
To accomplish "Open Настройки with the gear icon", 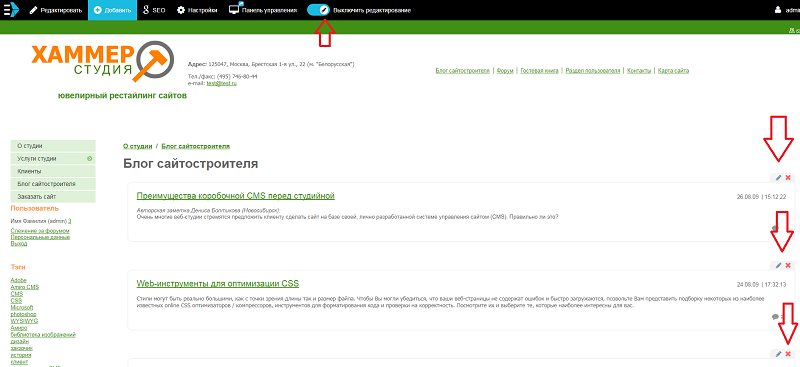I will pos(197,10).
